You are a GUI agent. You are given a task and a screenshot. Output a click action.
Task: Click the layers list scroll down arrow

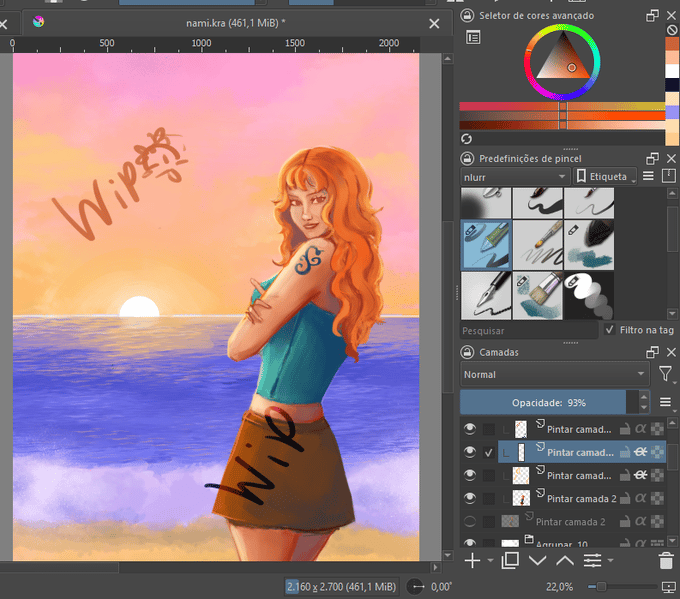pos(672,540)
